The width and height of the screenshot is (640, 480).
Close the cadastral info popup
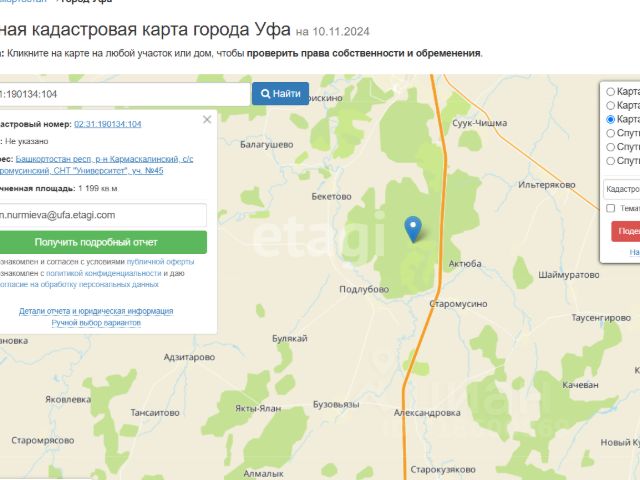(x=207, y=119)
